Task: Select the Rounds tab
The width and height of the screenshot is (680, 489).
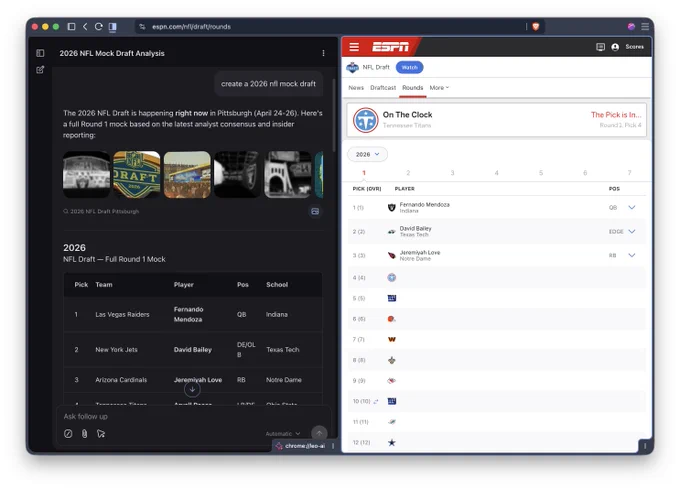Action: (x=412, y=88)
